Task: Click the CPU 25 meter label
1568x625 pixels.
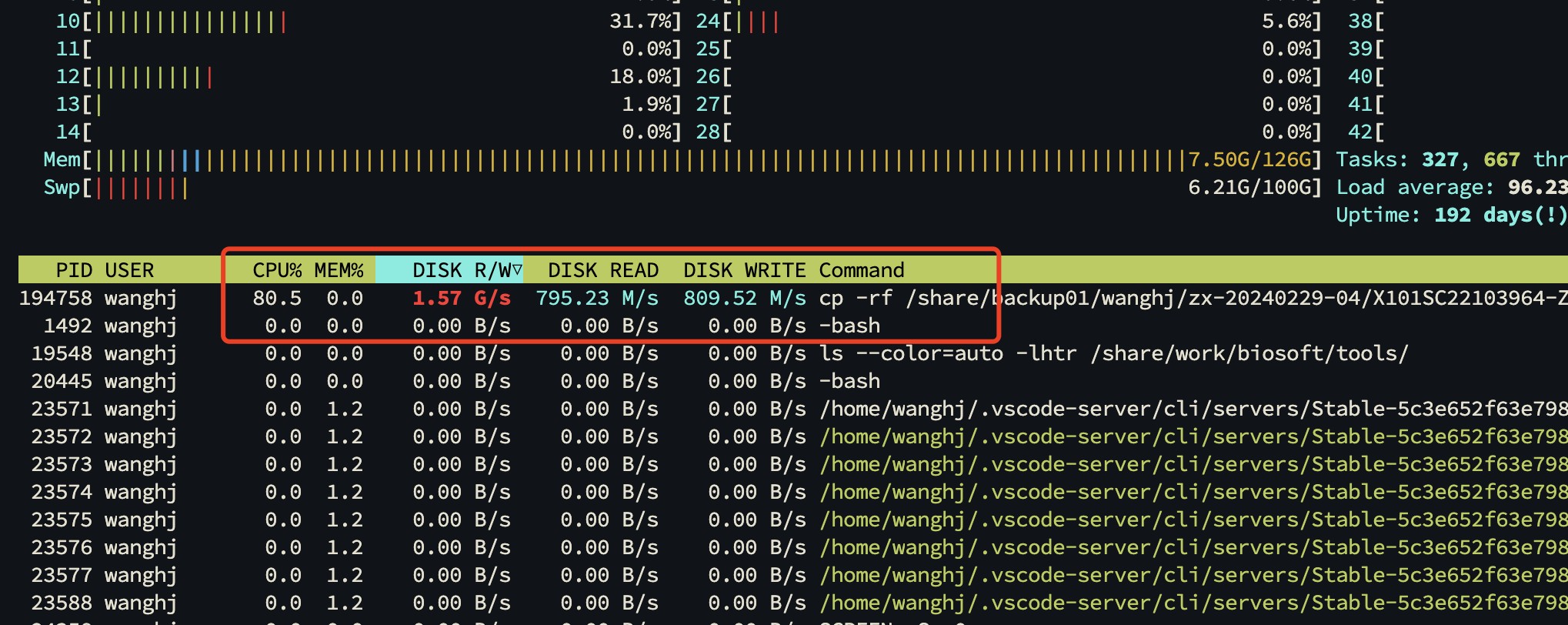Action: click(x=708, y=48)
